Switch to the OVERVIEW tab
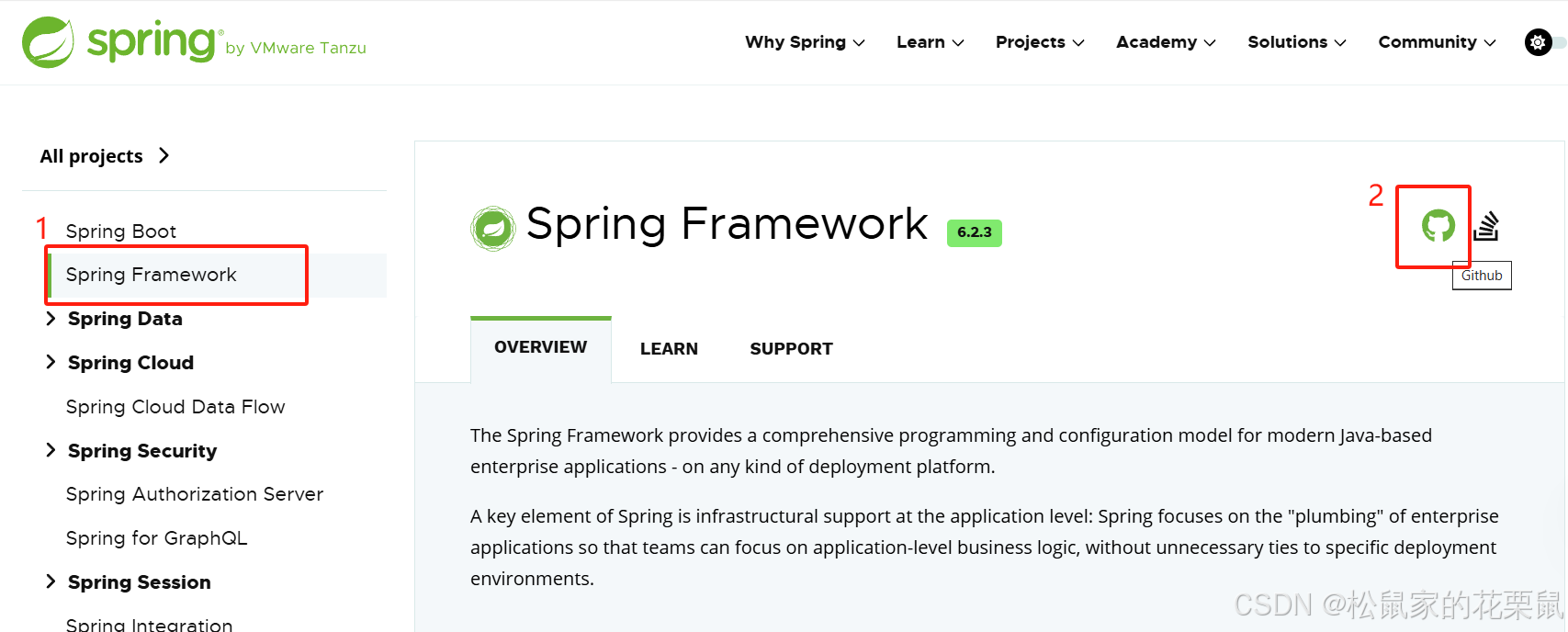1568x632 pixels. click(x=541, y=348)
